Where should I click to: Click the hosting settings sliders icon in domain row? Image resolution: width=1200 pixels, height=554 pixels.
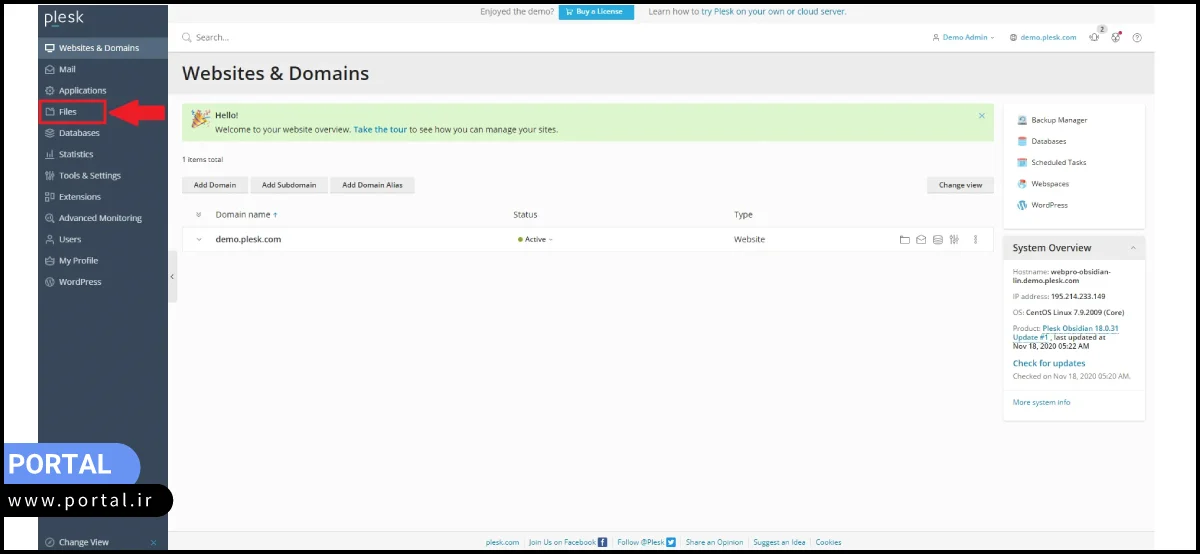[x=954, y=240]
